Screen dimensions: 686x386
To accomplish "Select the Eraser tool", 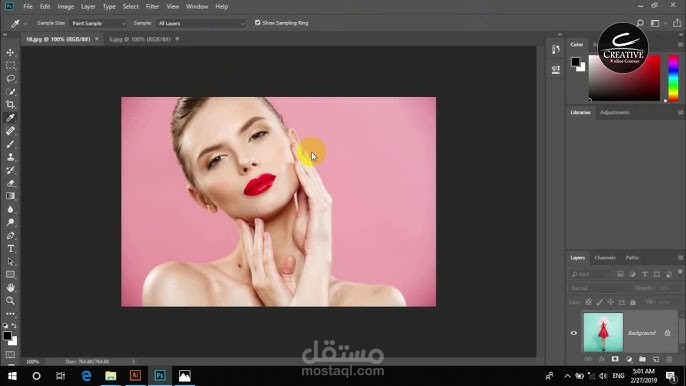I will 10,183.
